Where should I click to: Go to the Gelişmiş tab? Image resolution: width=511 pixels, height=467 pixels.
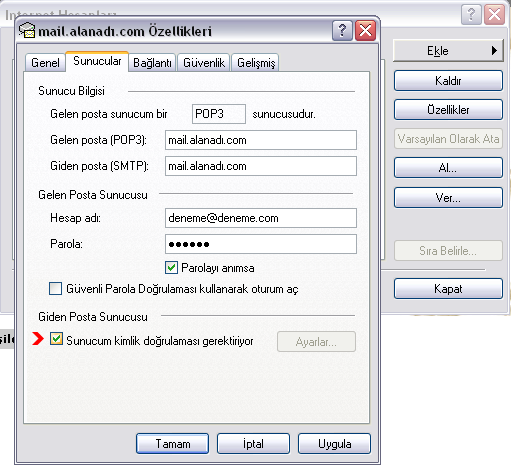point(256,63)
